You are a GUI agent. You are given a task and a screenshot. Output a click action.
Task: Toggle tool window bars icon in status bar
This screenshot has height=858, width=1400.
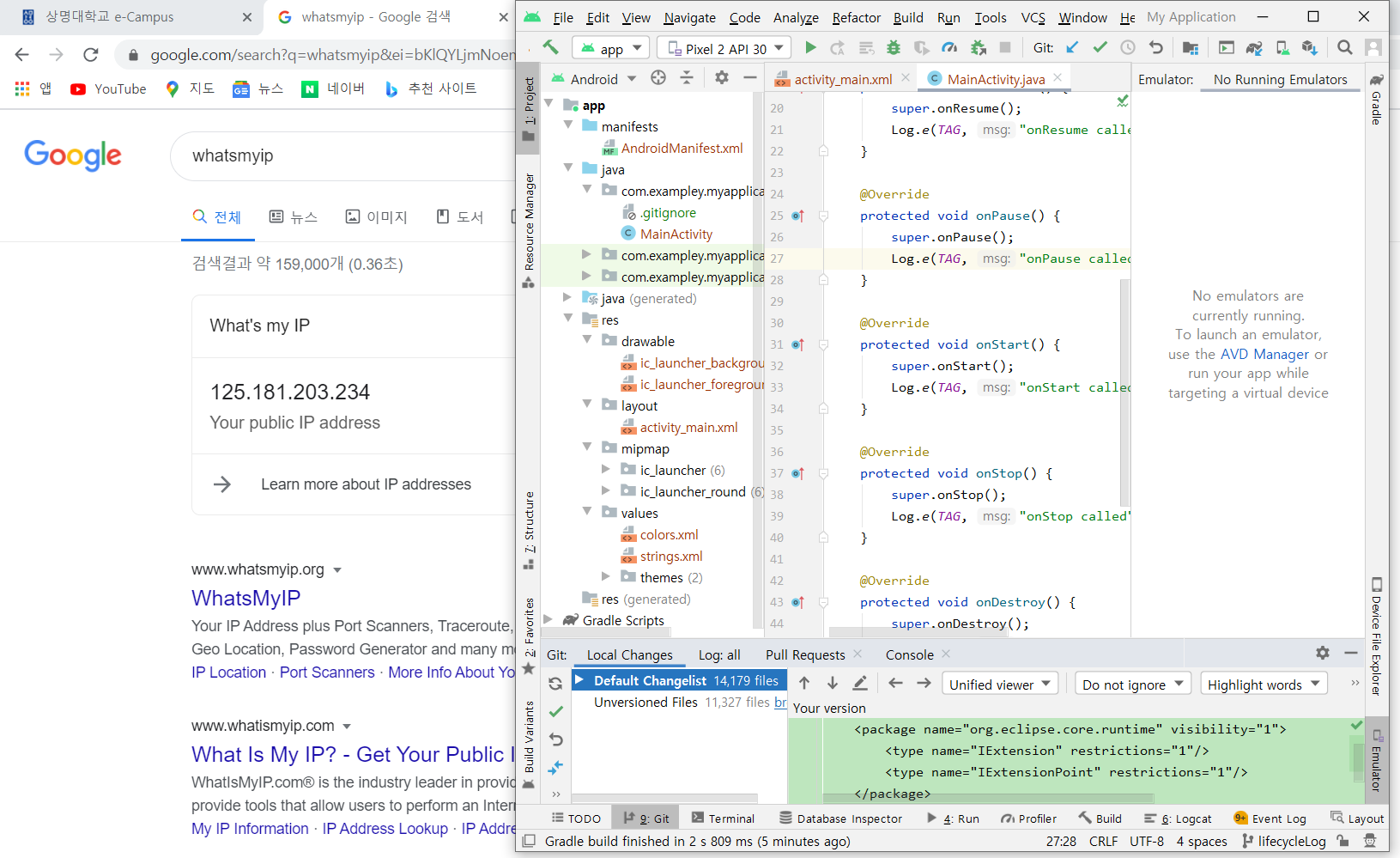(x=530, y=842)
